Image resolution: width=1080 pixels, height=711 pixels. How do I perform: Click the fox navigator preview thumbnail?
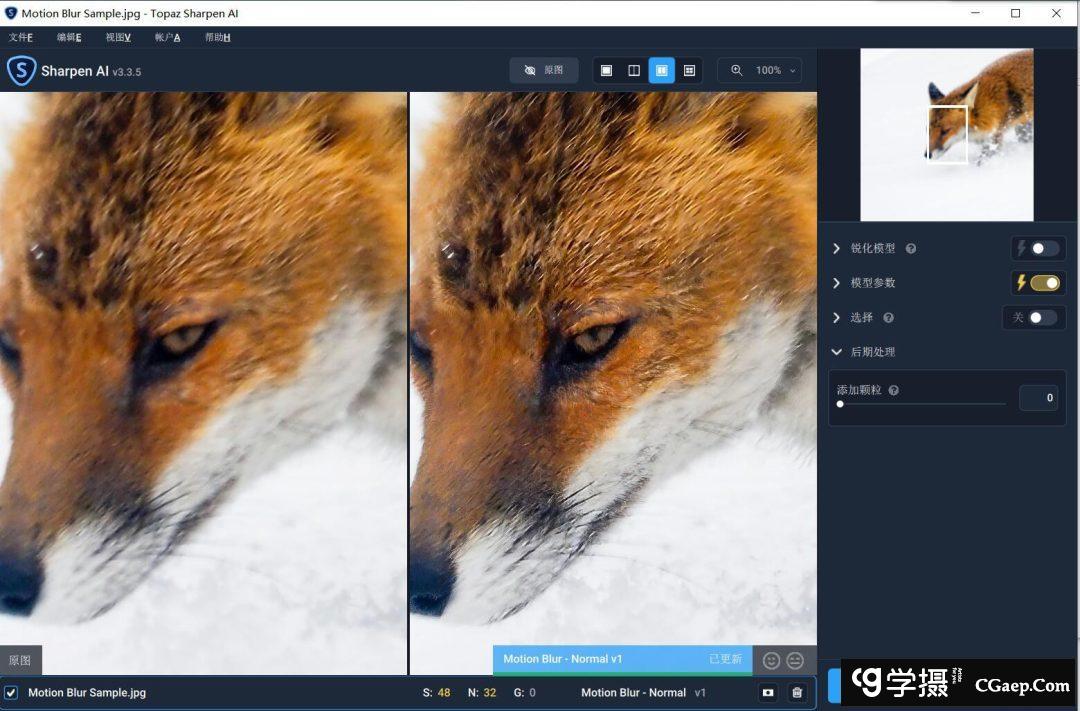946,135
